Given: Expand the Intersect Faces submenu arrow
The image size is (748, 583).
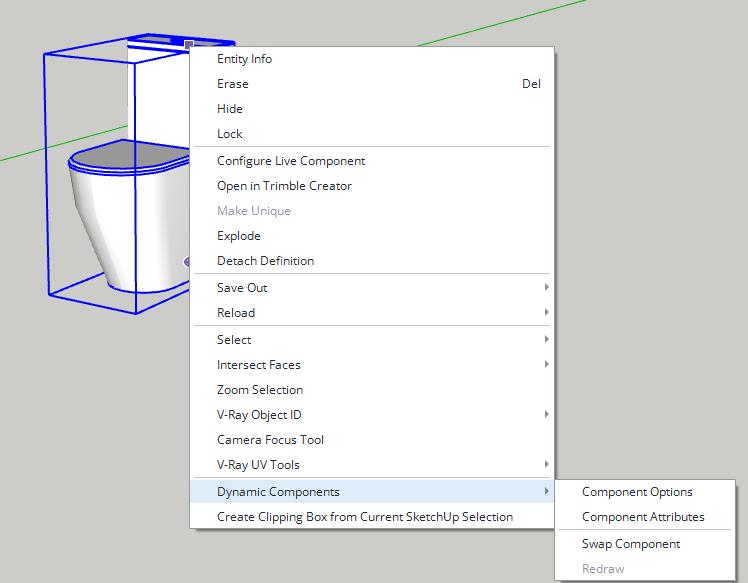Looking at the screenshot, I should coord(546,364).
